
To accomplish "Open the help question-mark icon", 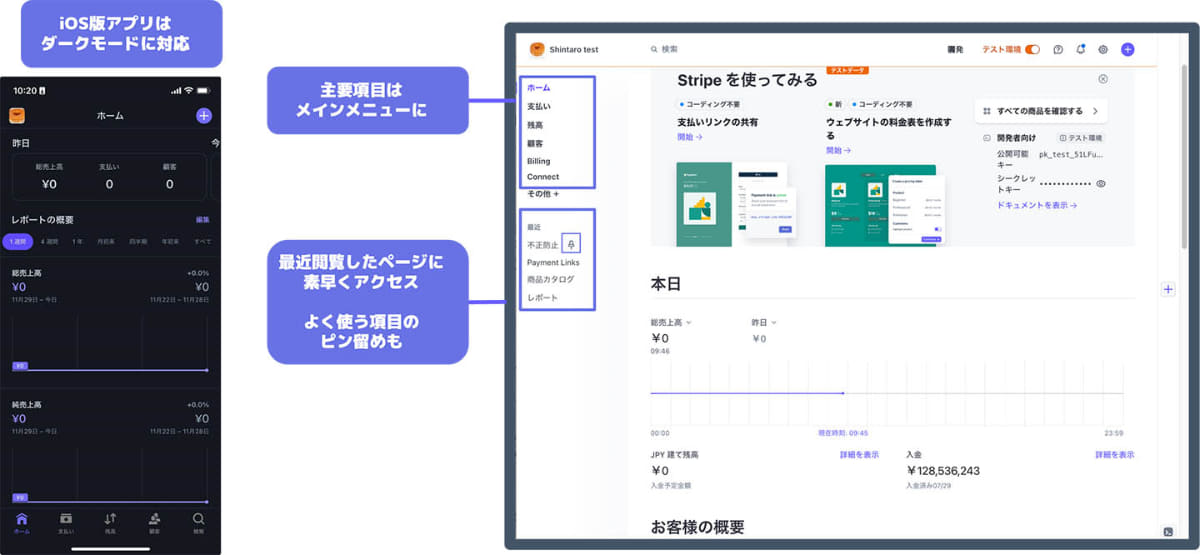I will (1058, 49).
